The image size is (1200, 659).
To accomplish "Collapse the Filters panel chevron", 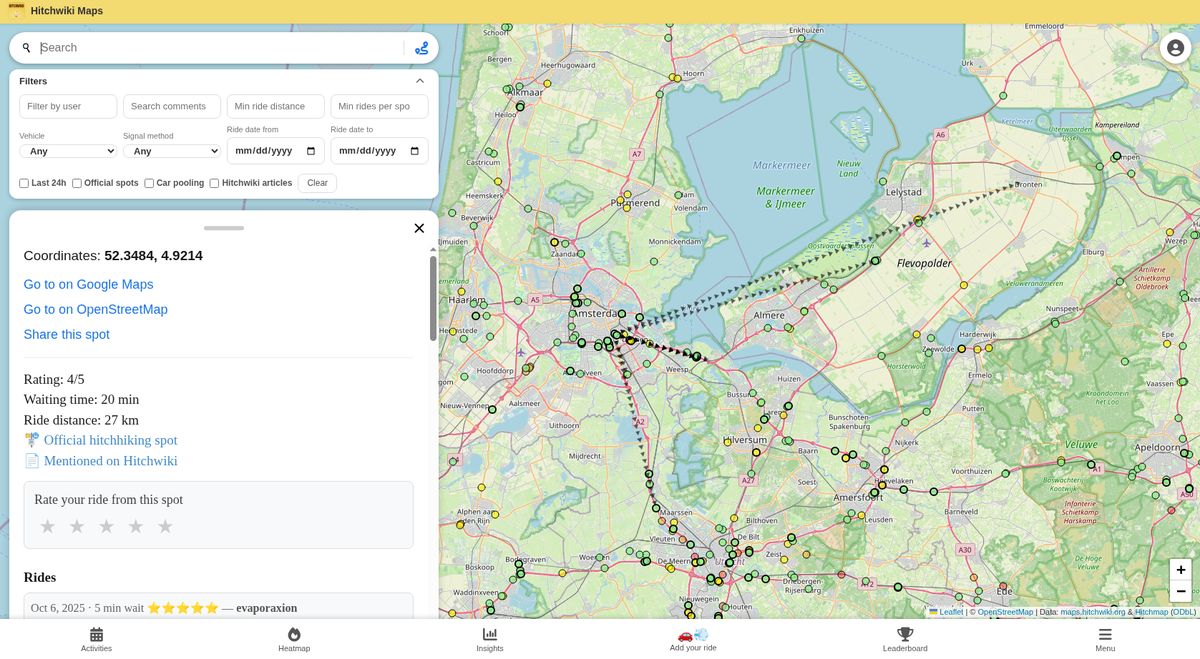I will coord(420,81).
